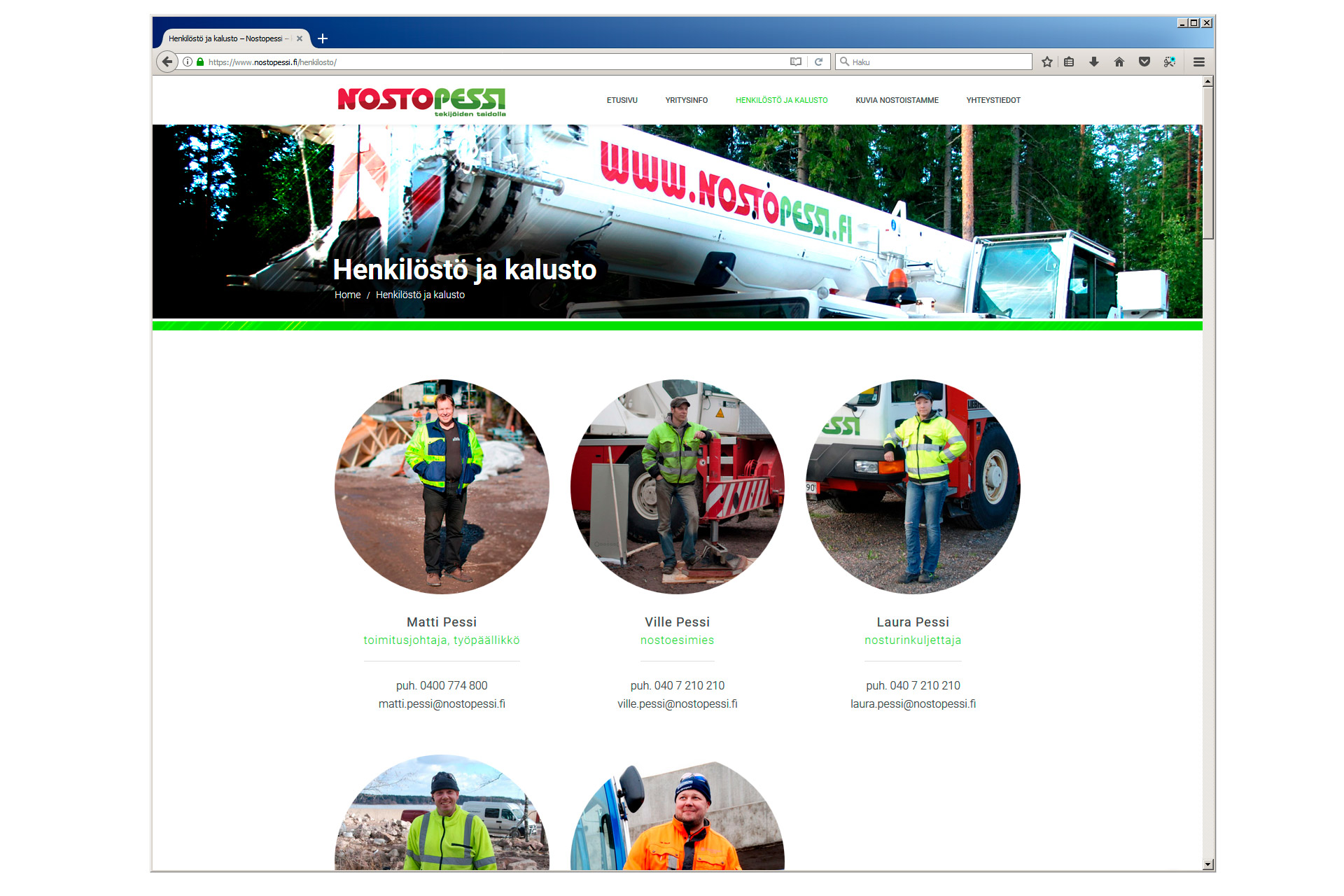Screen dimensions: 1344x896
Task: Click the Nostopessi logo
Action: click(422, 101)
